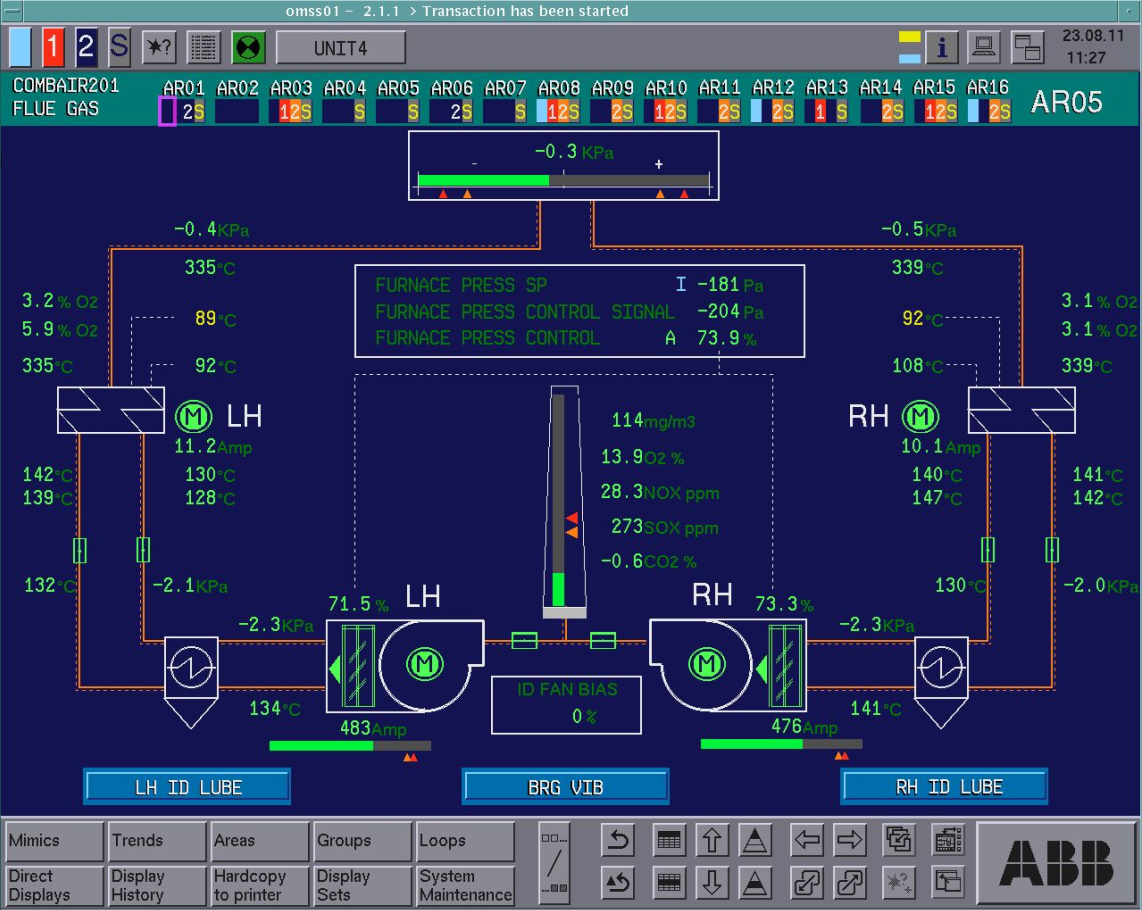Toggle the priority 2 alarm indicator
The image size is (1142, 910).
(x=86, y=47)
